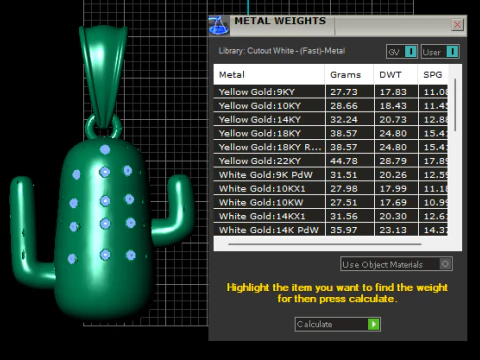Select the White Gold:9K PdW row
Image resolution: width=480 pixels, height=360 pixels.
pyautogui.click(x=331, y=175)
